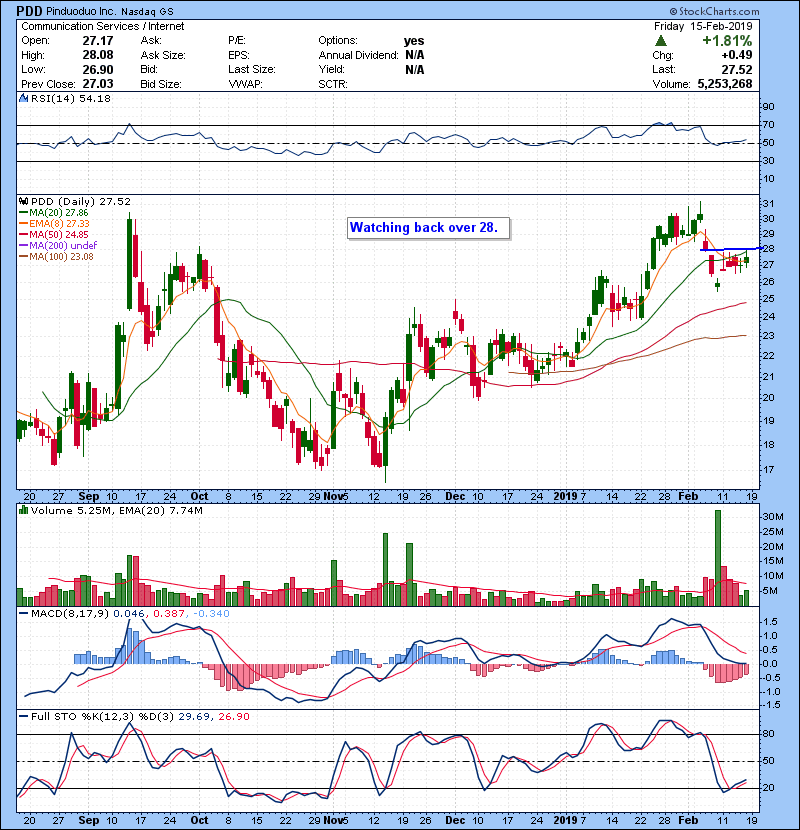Screen dimensions: 800x830
Task: Click the Options value 'yes'
Action: 414,41
